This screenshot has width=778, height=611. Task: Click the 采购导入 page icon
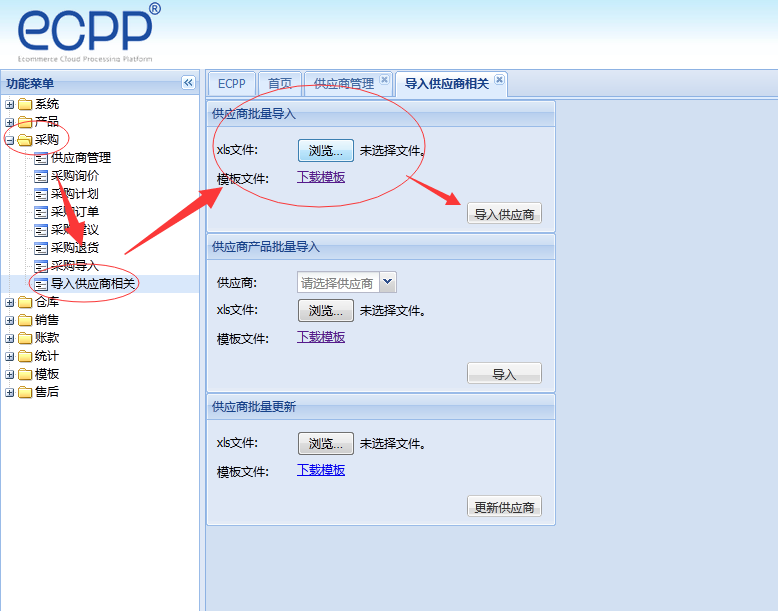41,266
